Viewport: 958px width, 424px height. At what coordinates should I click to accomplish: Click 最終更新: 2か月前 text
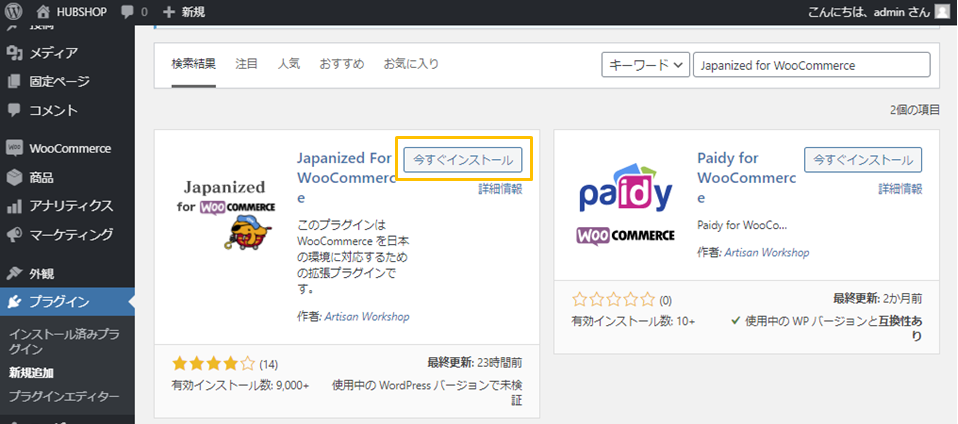878,299
